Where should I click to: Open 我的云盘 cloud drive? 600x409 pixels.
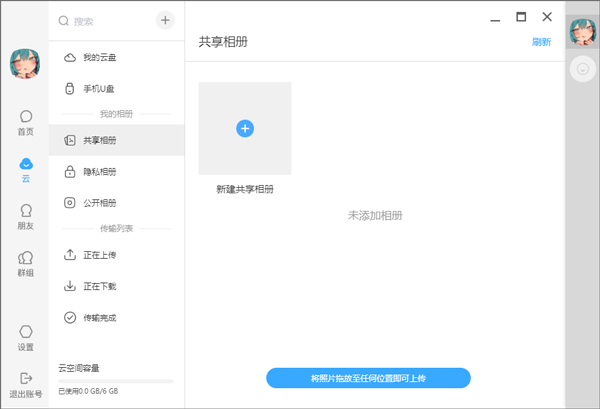(x=116, y=57)
